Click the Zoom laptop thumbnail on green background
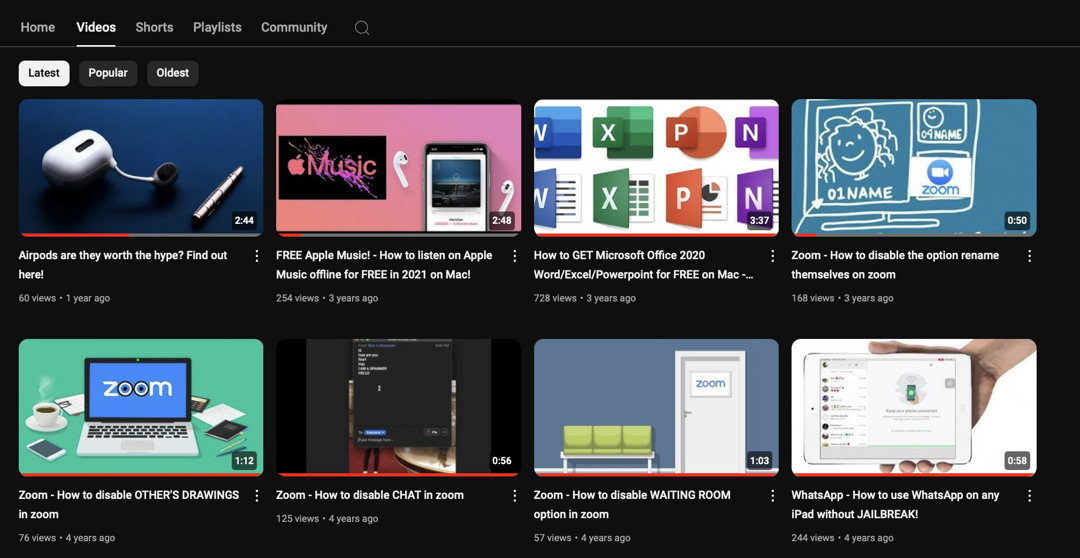 point(141,407)
